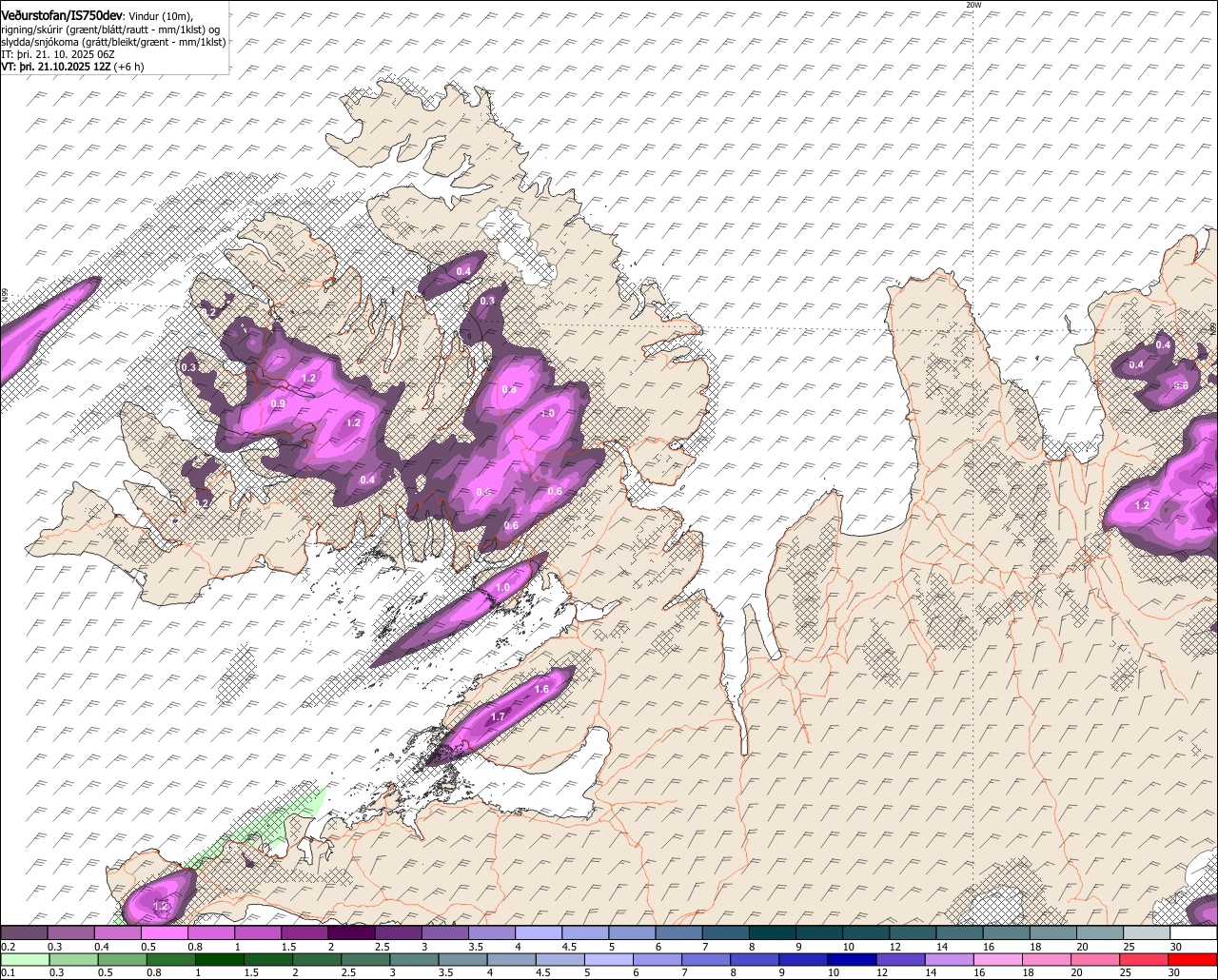Pick the darkest green swatch between 1 and 1.5

click(x=218, y=959)
